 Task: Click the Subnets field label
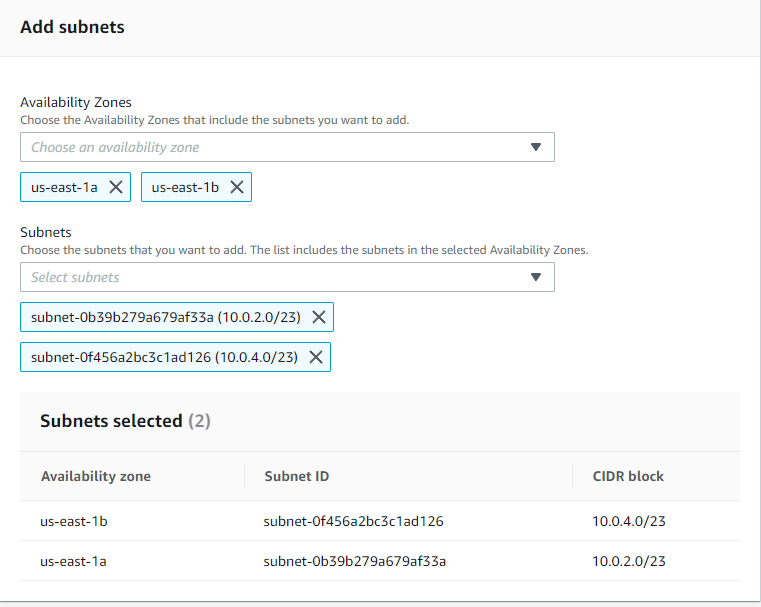(46, 232)
